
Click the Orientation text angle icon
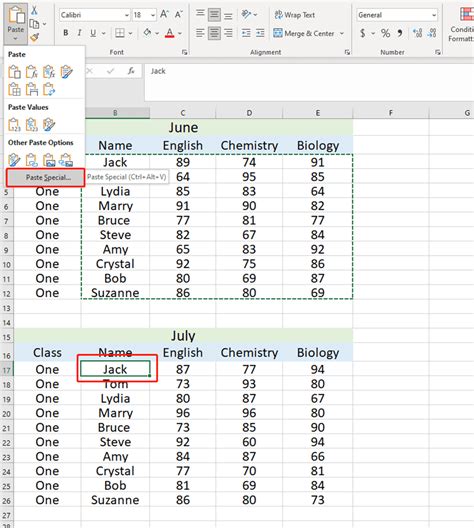click(x=246, y=14)
